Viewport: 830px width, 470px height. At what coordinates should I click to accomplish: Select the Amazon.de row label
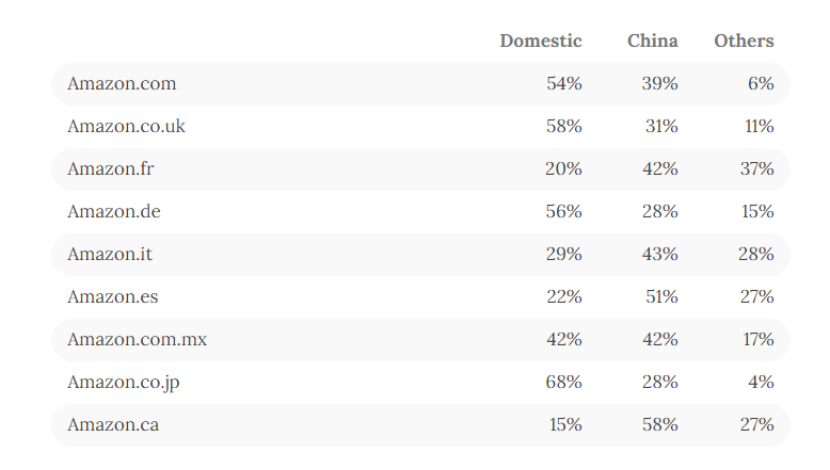113,212
